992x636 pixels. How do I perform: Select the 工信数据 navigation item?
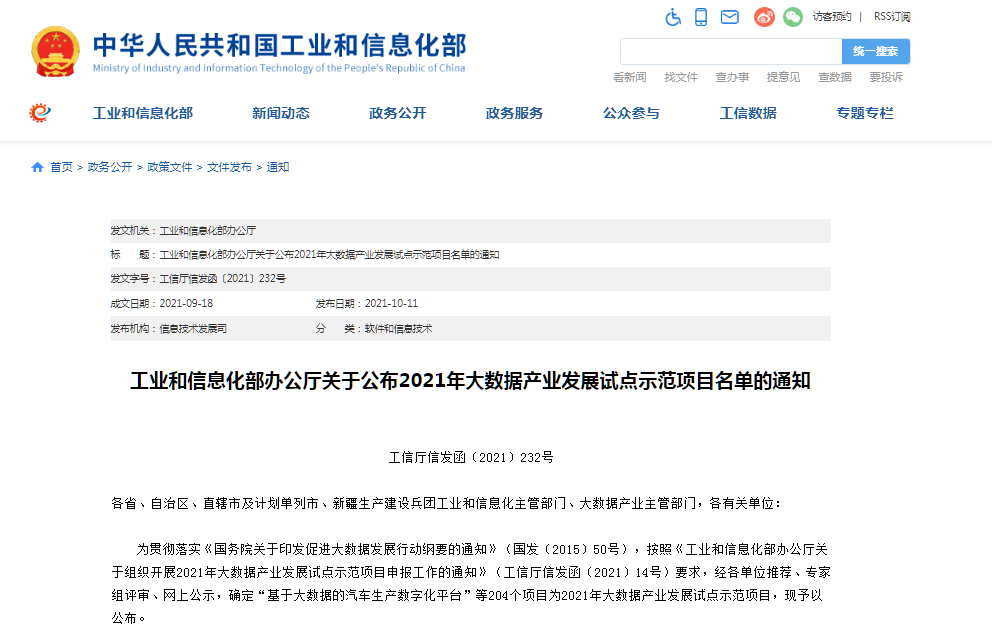coord(748,113)
